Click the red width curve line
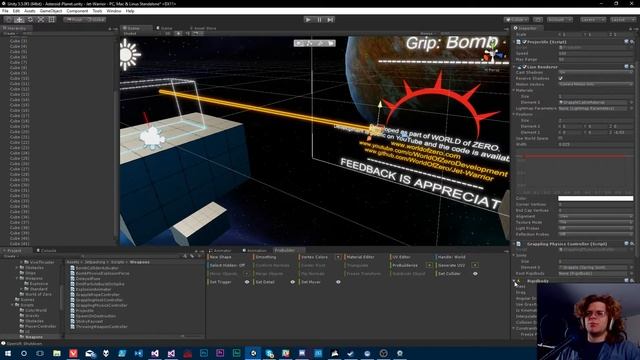 coord(576,156)
